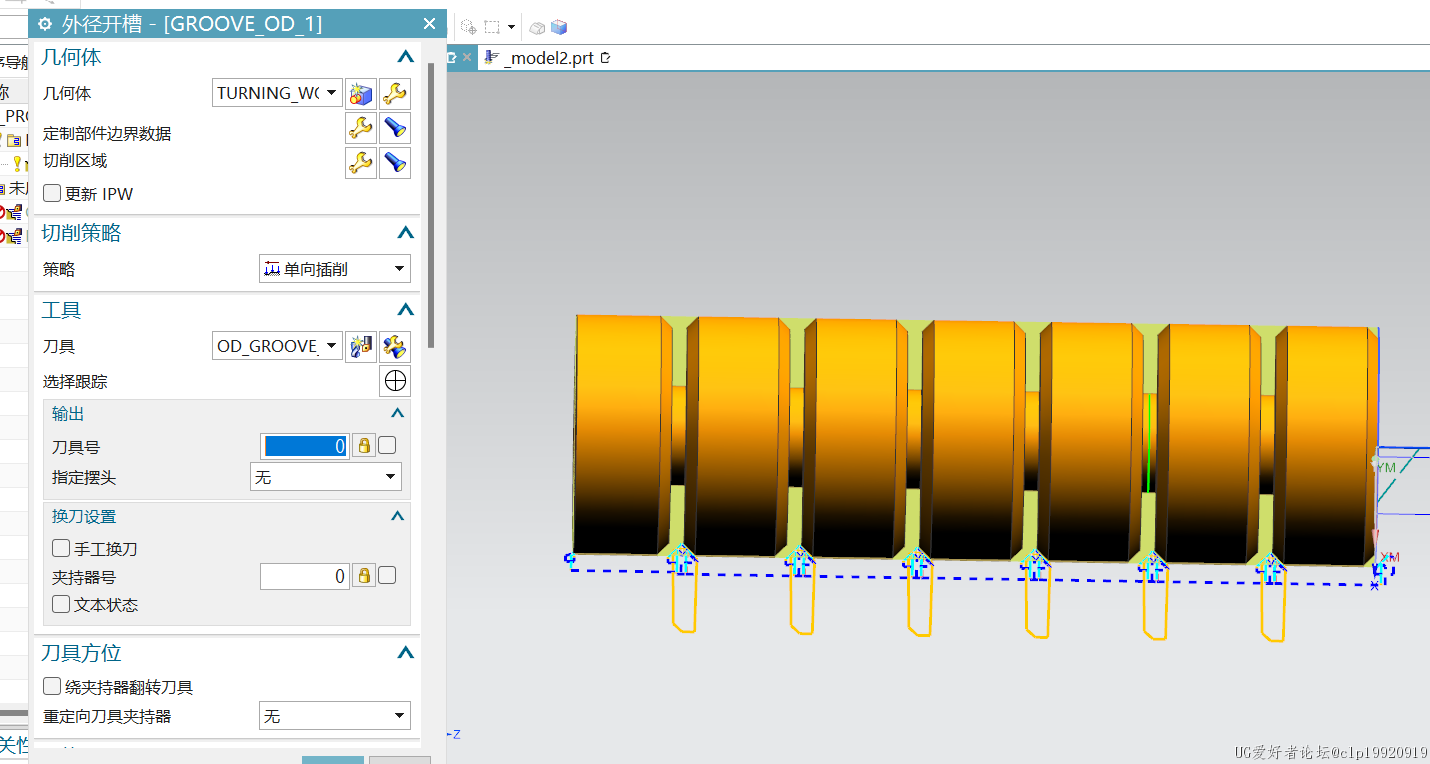Collapse the 切削策略 section
Viewport: 1430px width, 764px height.
click(x=405, y=233)
